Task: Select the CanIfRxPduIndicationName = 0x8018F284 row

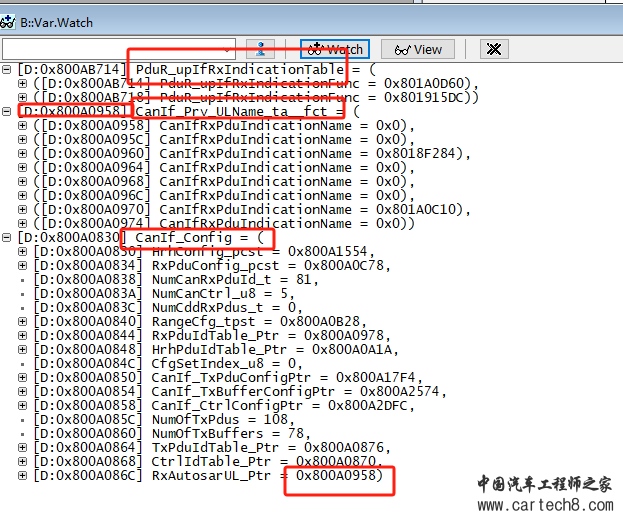Action: [x=250, y=153]
